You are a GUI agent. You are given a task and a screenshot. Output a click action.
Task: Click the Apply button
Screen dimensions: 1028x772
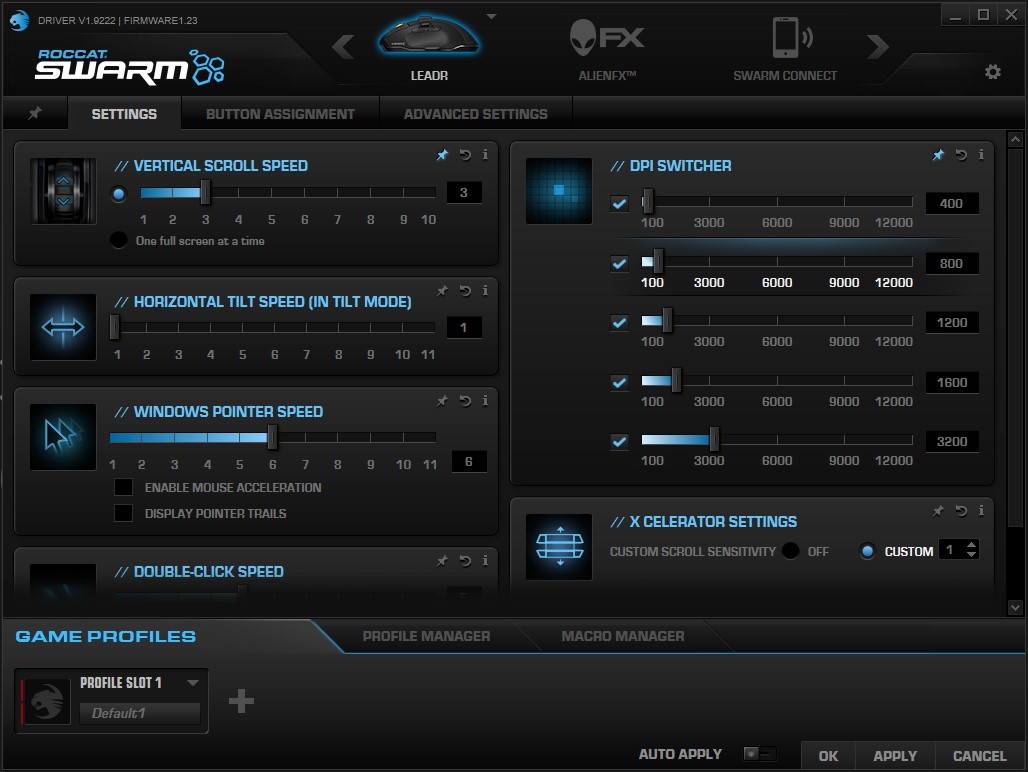pos(895,756)
